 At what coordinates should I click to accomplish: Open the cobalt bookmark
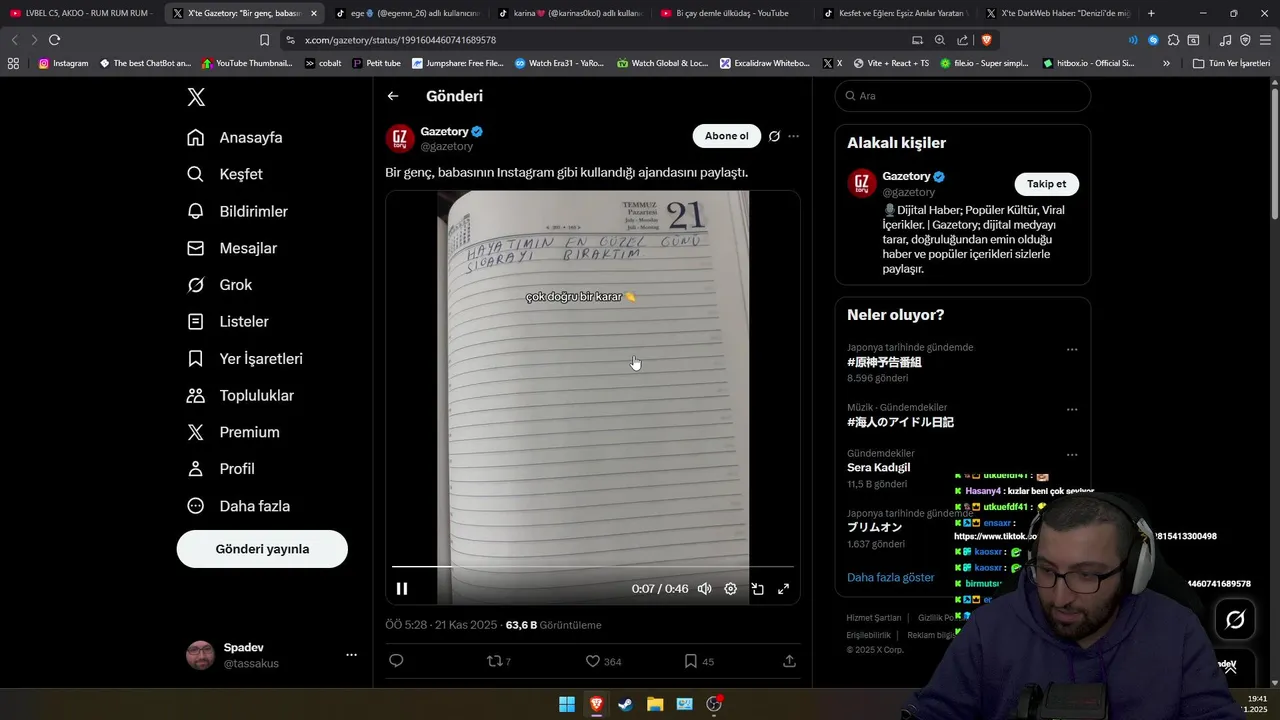tap(323, 63)
